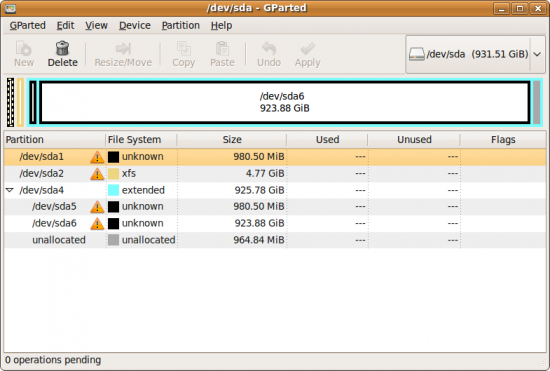Close the GParted window
Image resolution: width=550 pixels, height=371 pixels.
tap(538, 8)
